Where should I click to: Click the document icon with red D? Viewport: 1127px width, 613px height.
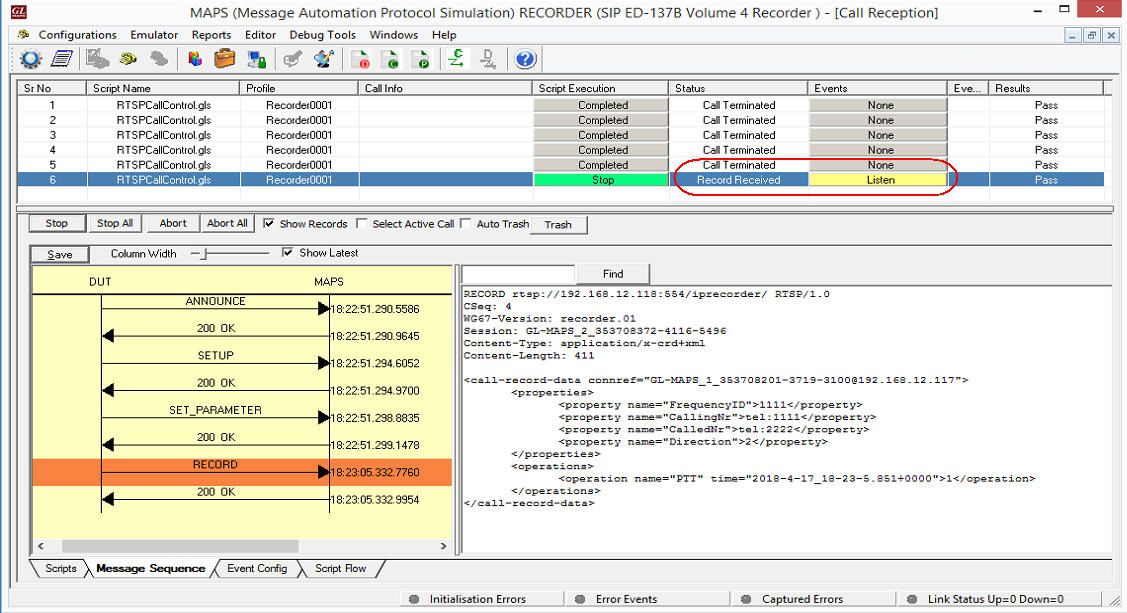point(360,60)
